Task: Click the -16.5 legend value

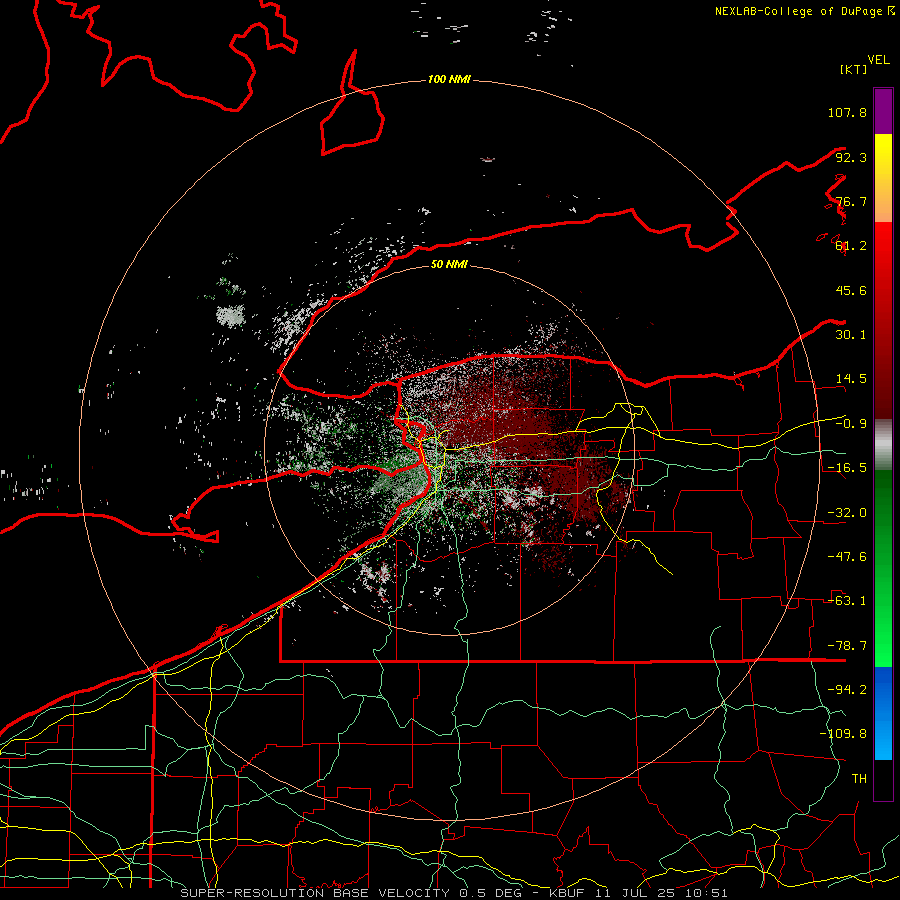Action: pyautogui.click(x=847, y=468)
